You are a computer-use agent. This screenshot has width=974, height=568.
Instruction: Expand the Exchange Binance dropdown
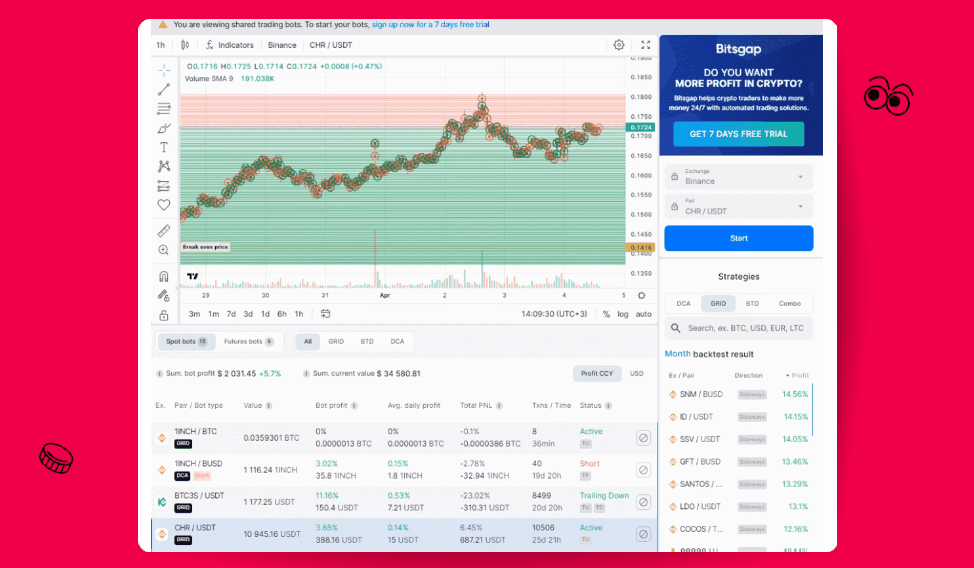pos(739,176)
